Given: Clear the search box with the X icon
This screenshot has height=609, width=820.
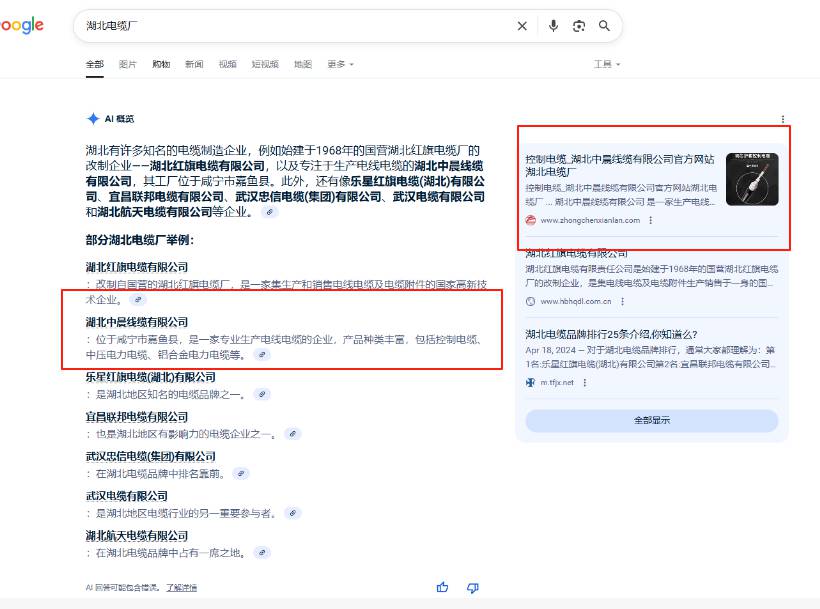Looking at the screenshot, I should pos(522,26).
